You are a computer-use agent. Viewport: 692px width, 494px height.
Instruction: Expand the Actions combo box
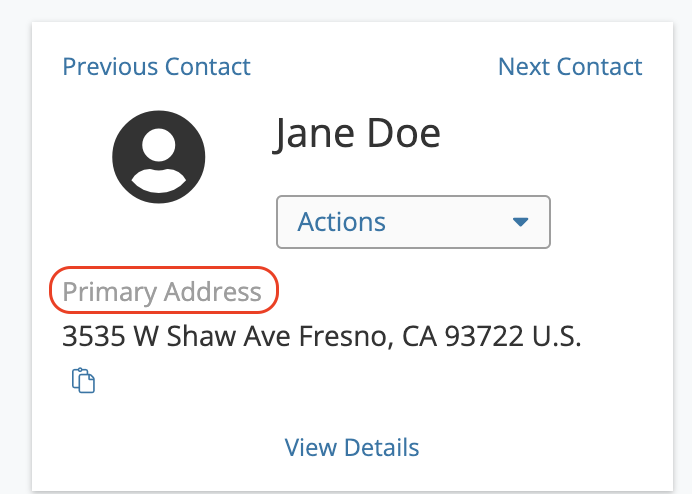tap(413, 222)
